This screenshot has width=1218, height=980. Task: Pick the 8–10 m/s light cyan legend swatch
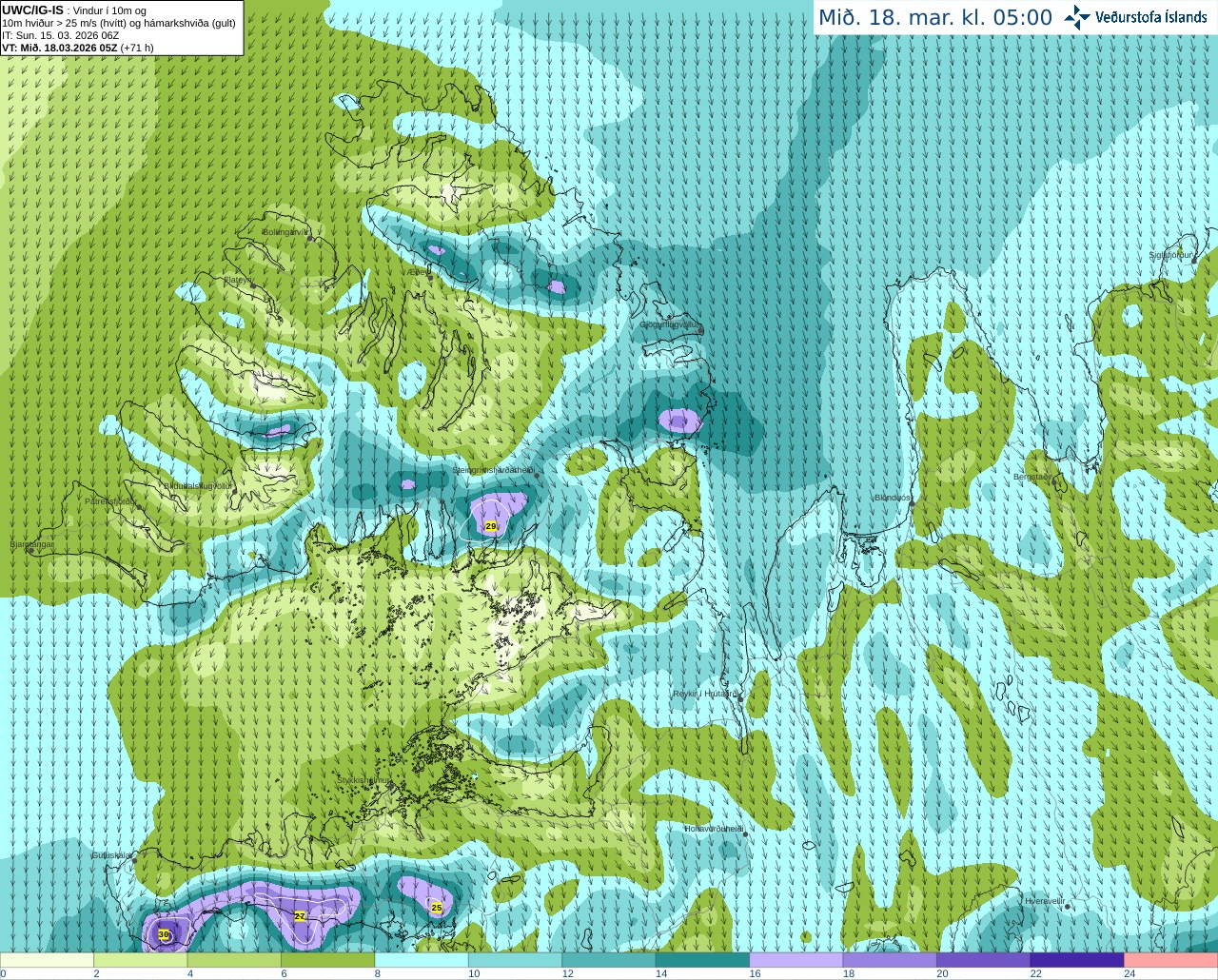[x=422, y=960]
